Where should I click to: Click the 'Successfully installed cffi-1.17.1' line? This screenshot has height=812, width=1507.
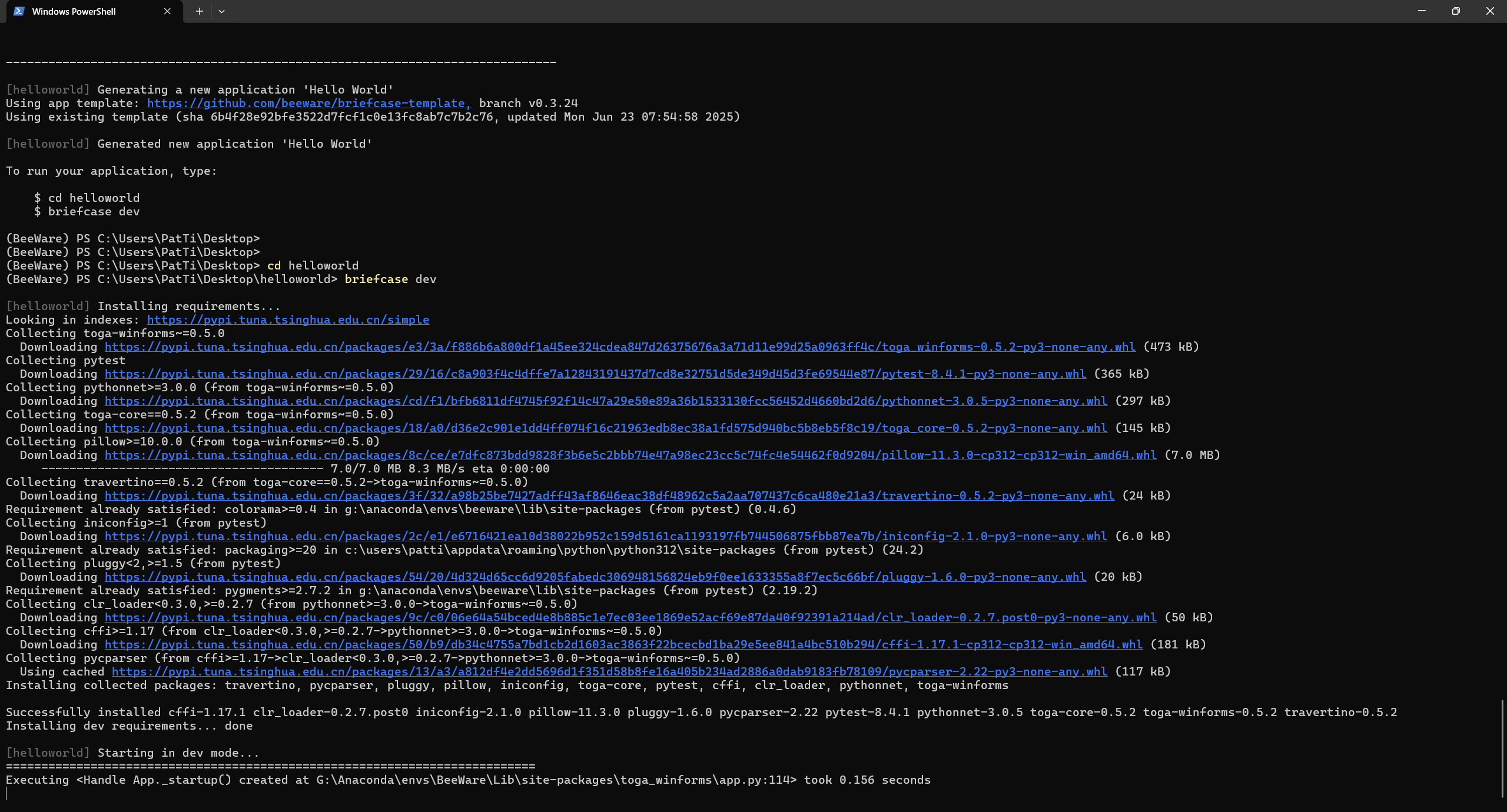click(x=701, y=712)
